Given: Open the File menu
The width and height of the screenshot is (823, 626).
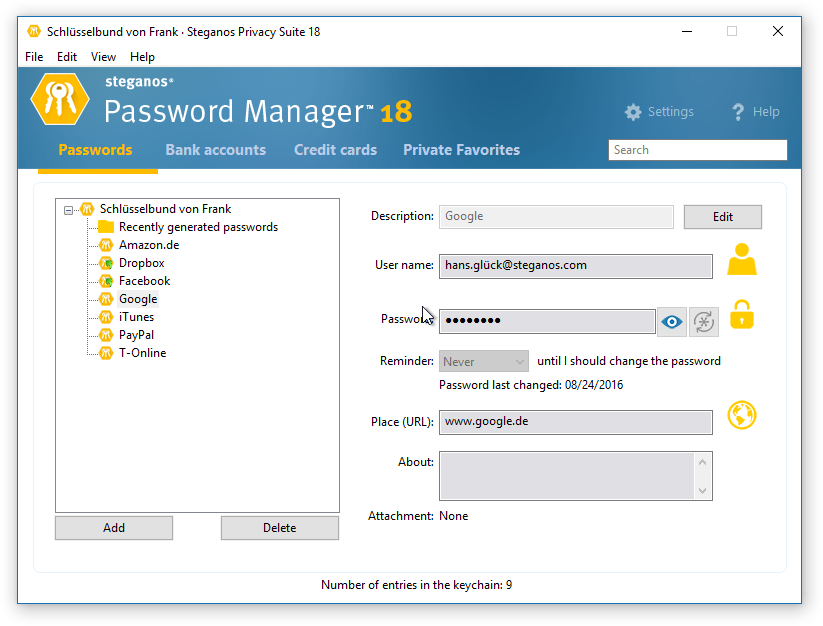Looking at the screenshot, I should click(34, 57).
